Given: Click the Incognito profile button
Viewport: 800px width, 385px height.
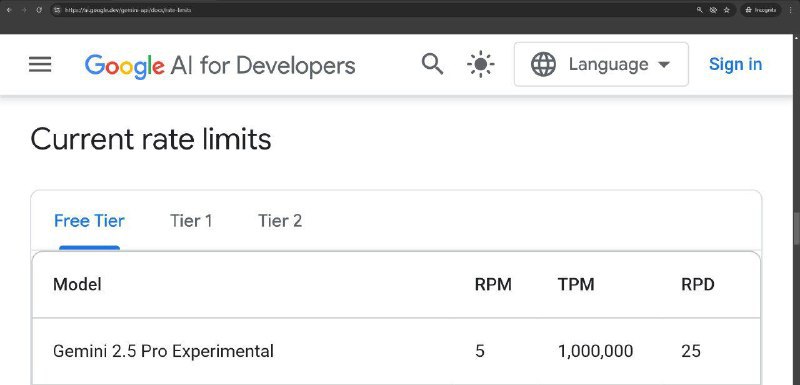Looking at the screenshot, I should click(761, 10).
